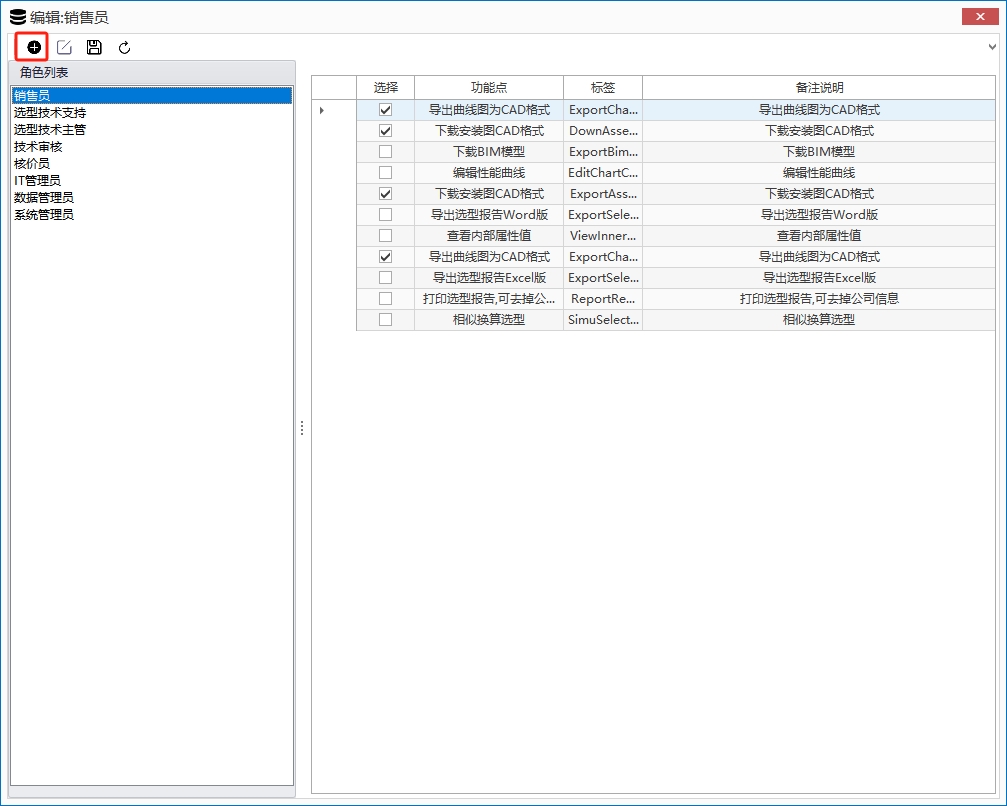Select the 选型技术支持 role
1007x806 pixels.
[x=152, y=112]
